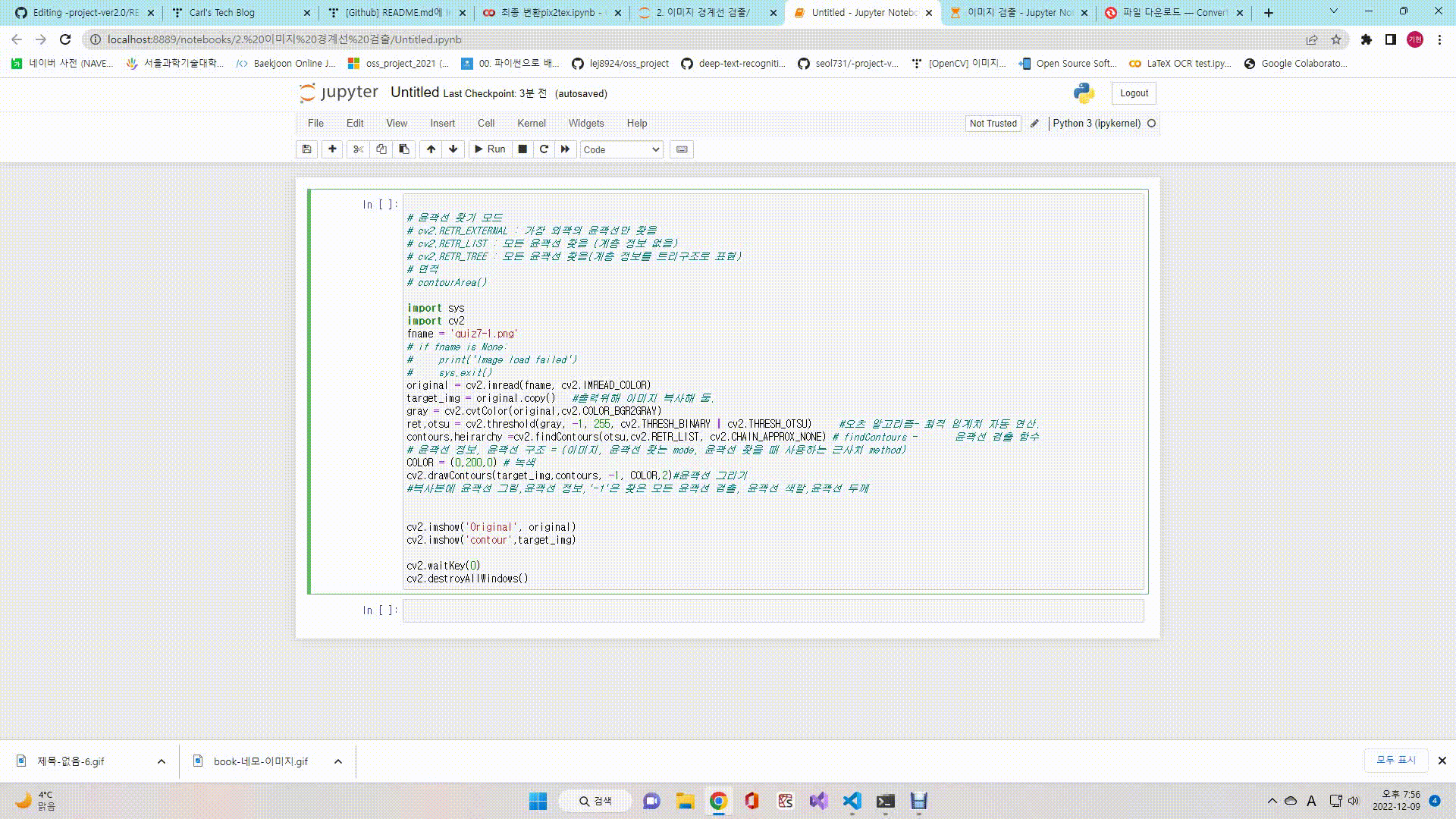Move selected cell up
This screenshot has height=819, width=1456.
[x=431, y=149]
